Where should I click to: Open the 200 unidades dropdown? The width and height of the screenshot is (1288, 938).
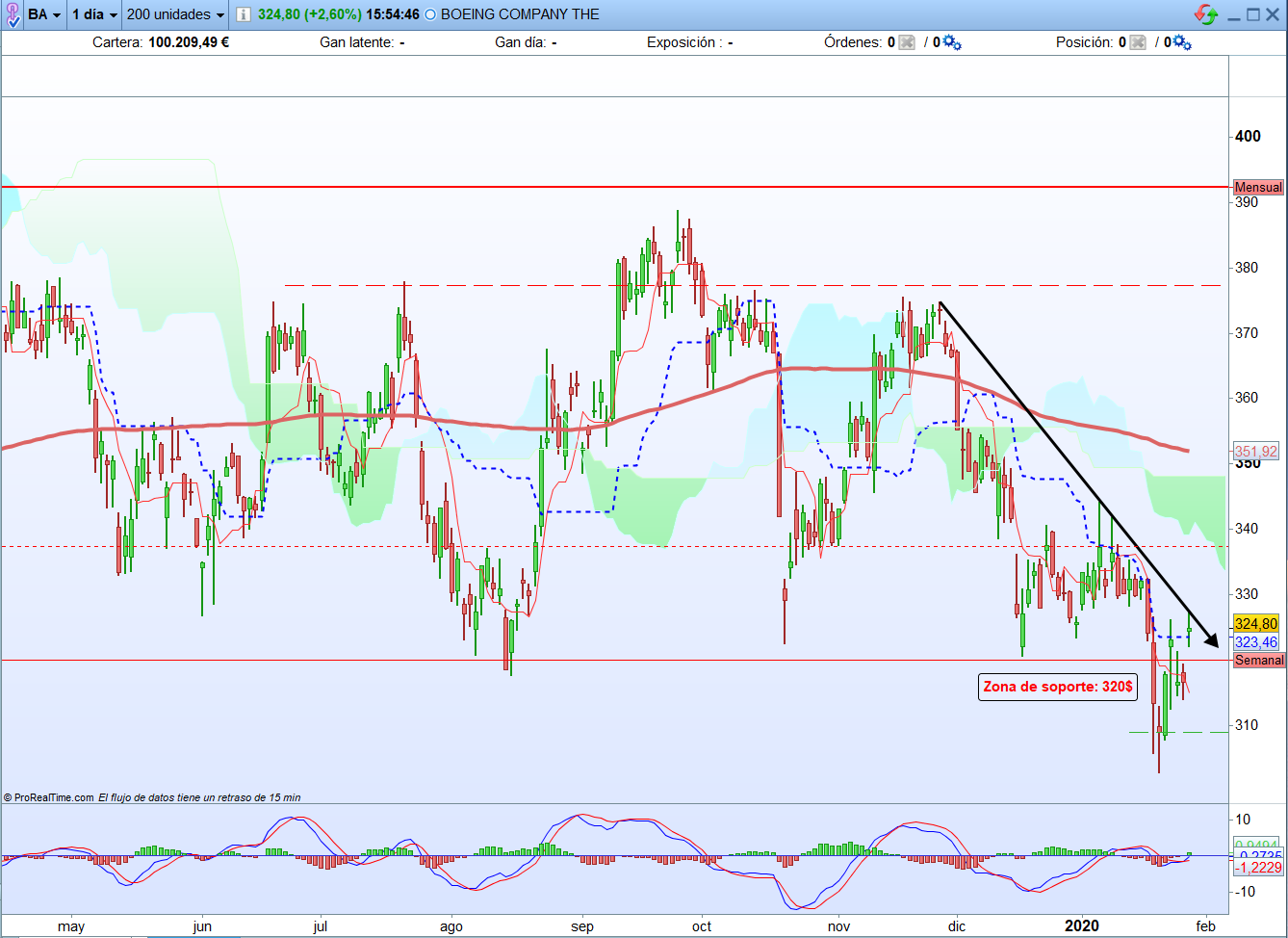pos(176,14)
